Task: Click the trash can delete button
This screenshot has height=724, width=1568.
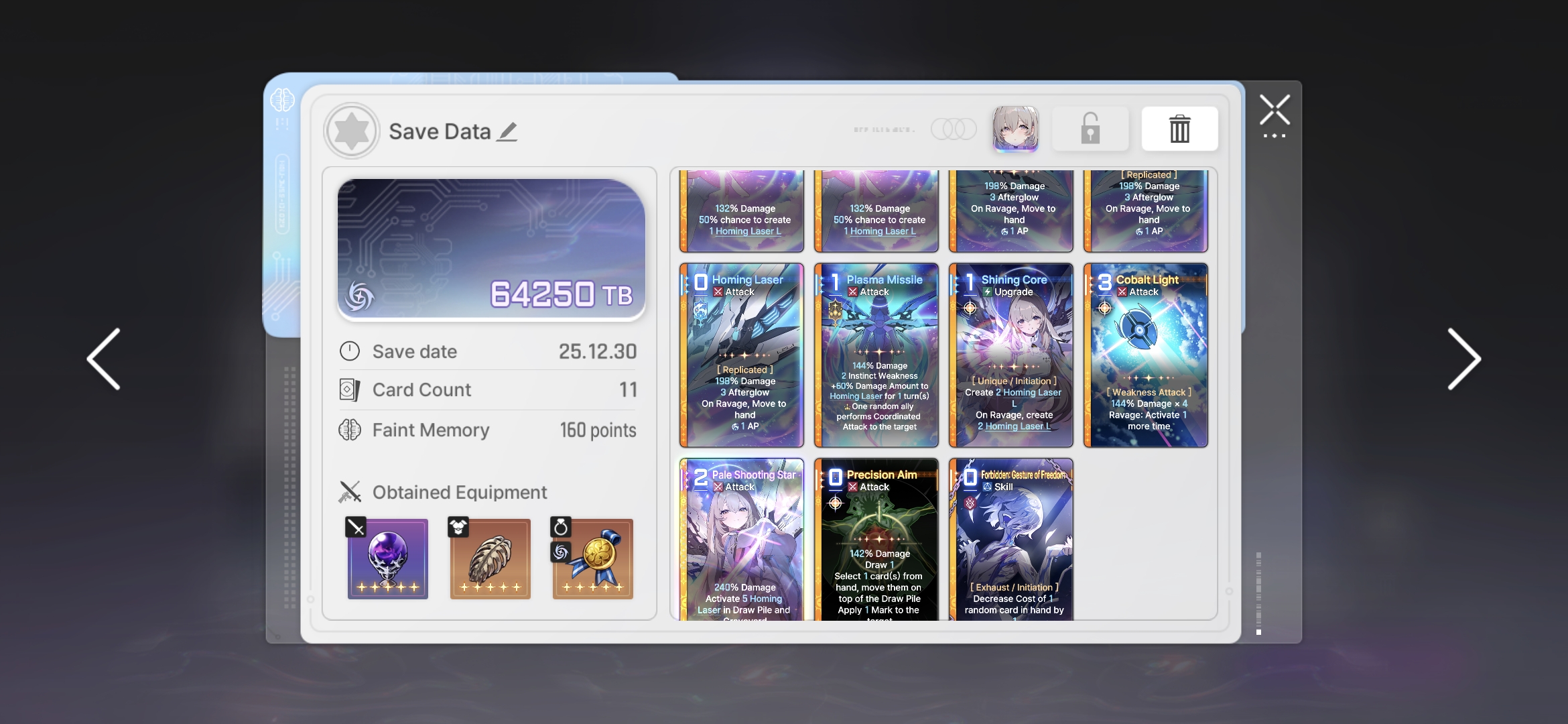Action: click(x=1179, y=129)
